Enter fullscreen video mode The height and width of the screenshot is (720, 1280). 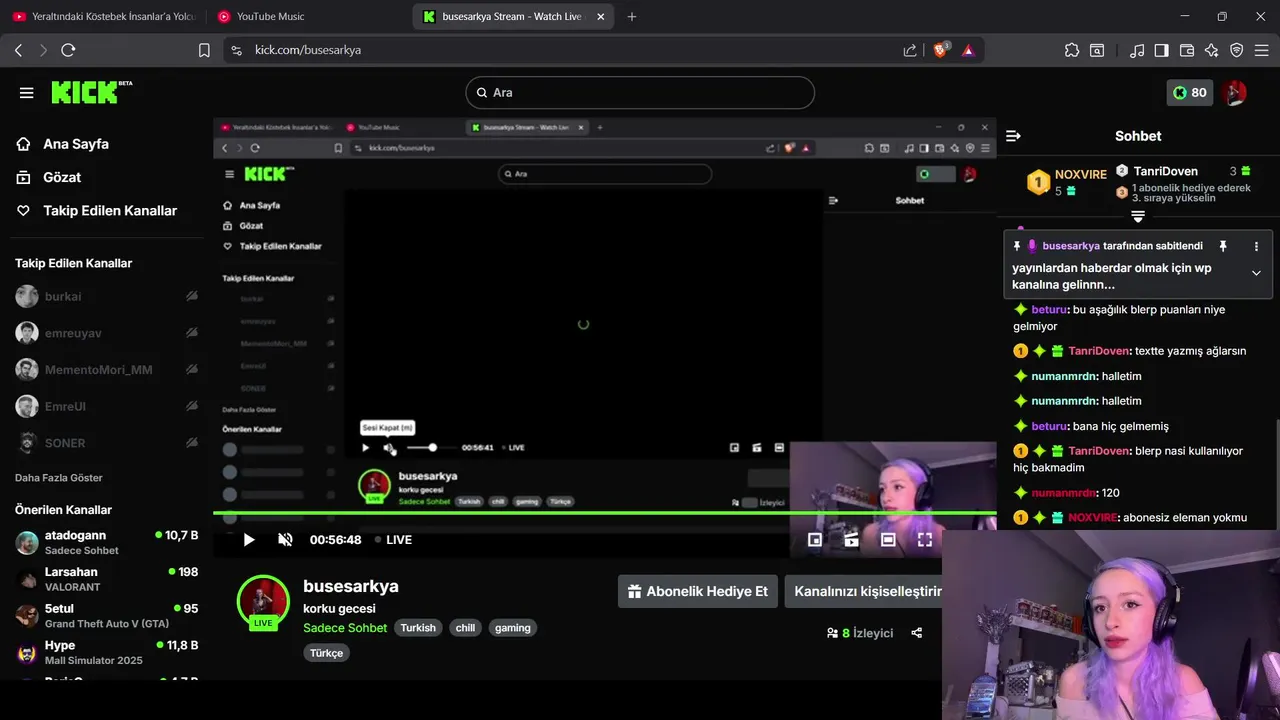(925, 540)
